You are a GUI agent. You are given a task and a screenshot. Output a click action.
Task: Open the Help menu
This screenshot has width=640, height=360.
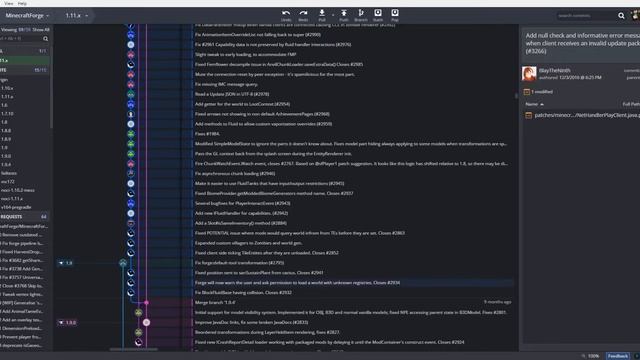point(22,3)
